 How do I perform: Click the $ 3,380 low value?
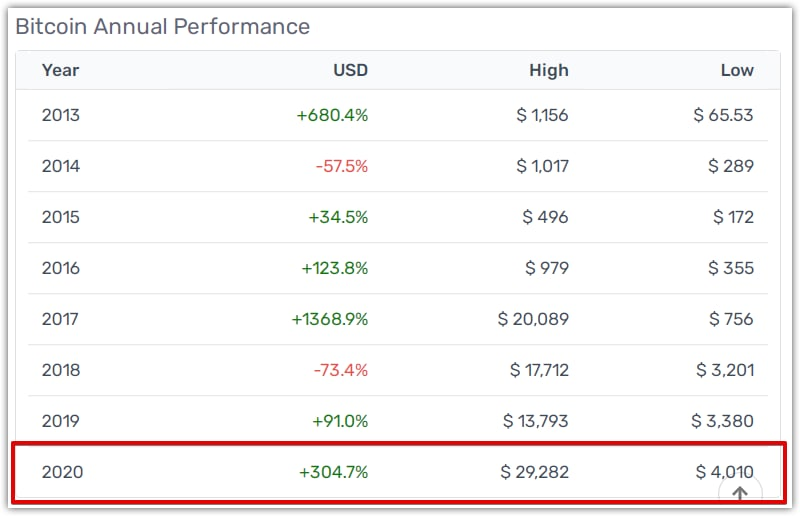722,421
